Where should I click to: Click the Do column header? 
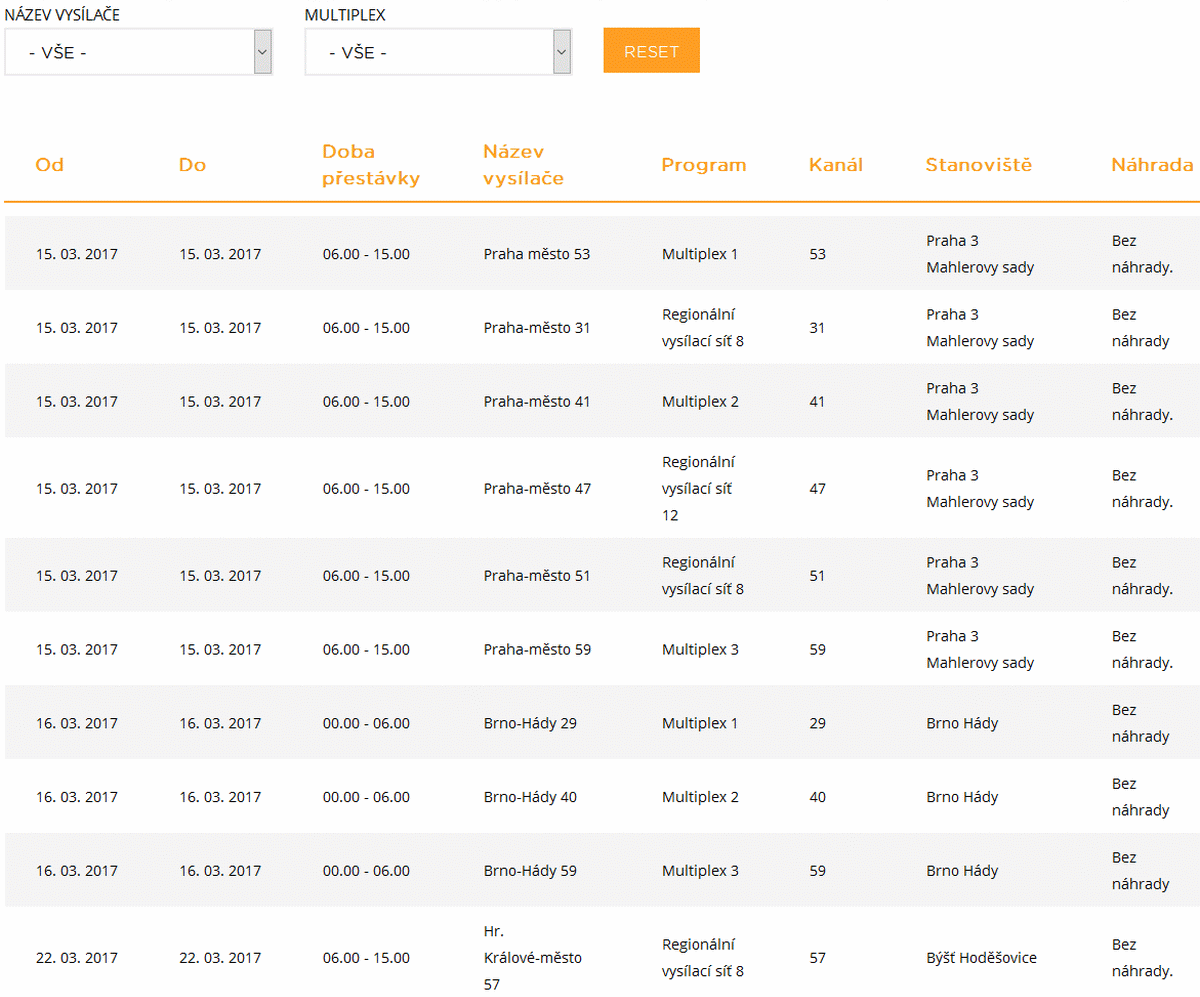pos(192,165)
